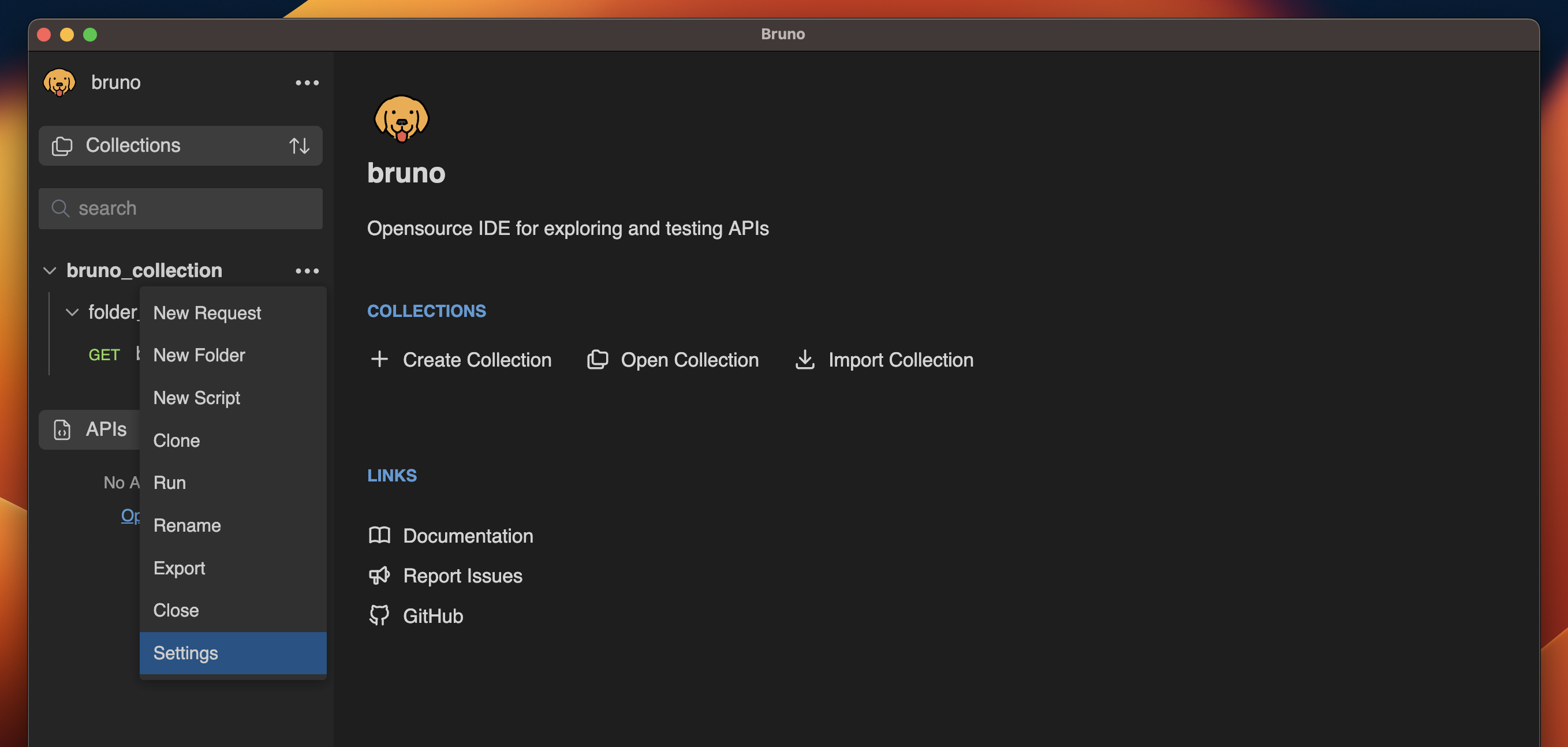
Task: Collapse the folder under bruno_collection
Action: tap(72, 312)
